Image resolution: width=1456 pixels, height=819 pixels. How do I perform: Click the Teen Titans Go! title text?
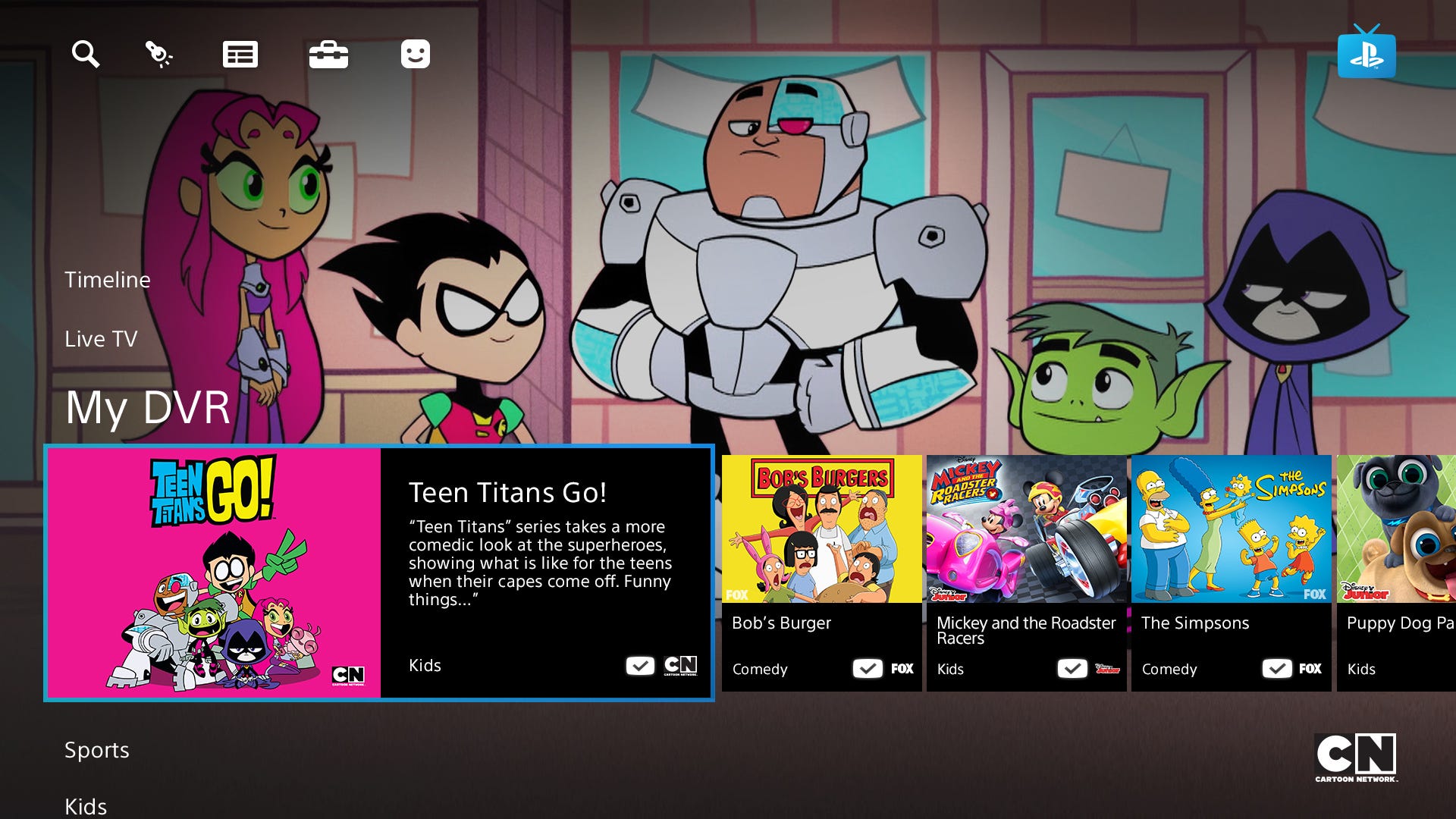pyautogui.click(x=507, y=493)
